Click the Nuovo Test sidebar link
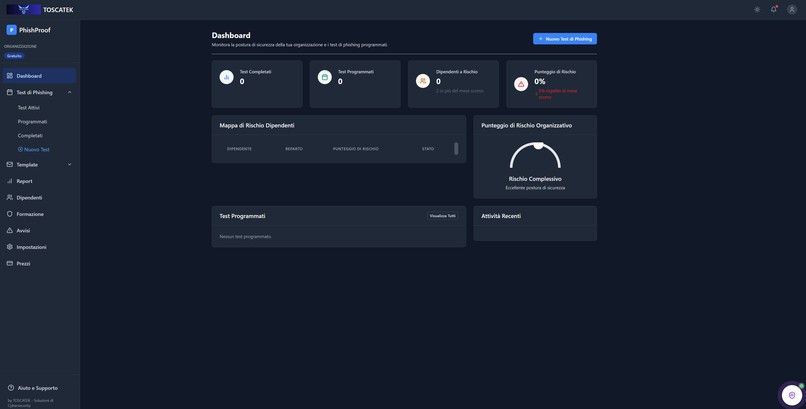The image size is (806, 409). point(34,150)
